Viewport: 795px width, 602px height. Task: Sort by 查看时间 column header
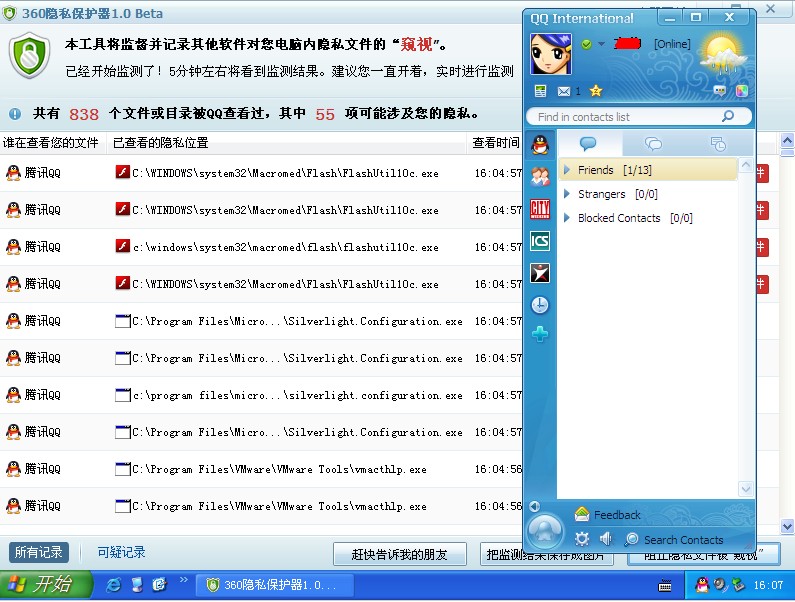[495, 143]
